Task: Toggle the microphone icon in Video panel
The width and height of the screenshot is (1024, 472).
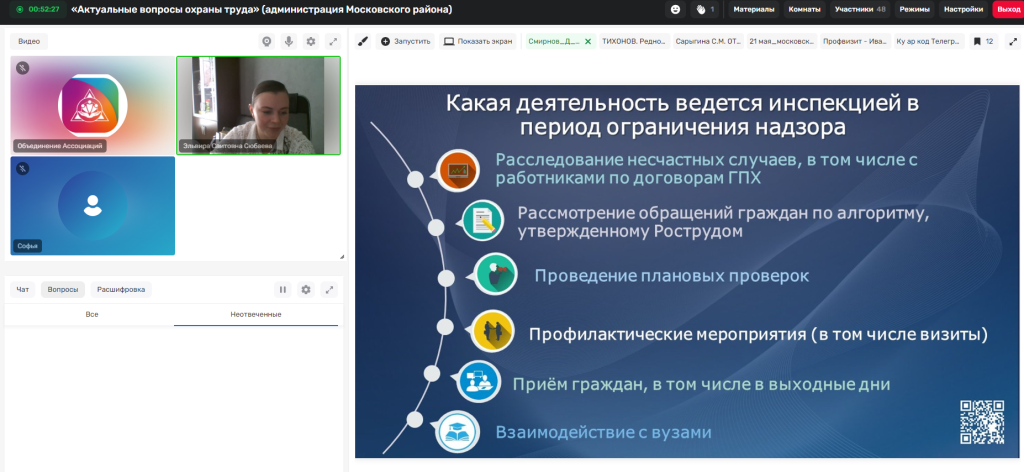Action: (289, 41)
